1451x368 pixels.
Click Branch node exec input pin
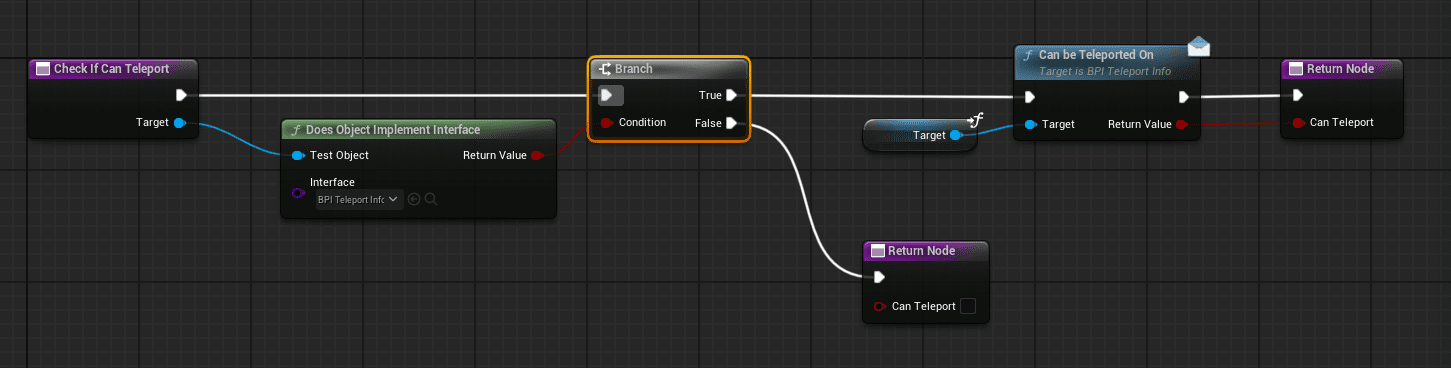coord(607,96)
